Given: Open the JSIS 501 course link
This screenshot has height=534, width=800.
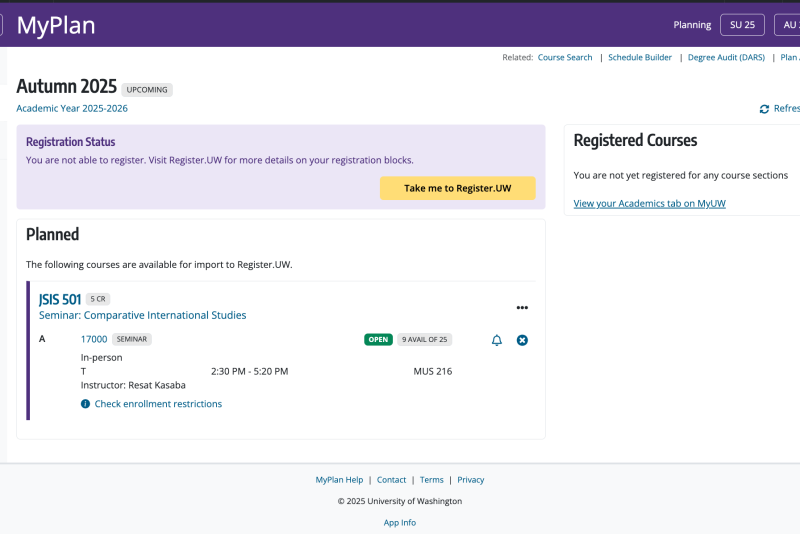Looking at the screenshot, I should [x=60, y=299].
